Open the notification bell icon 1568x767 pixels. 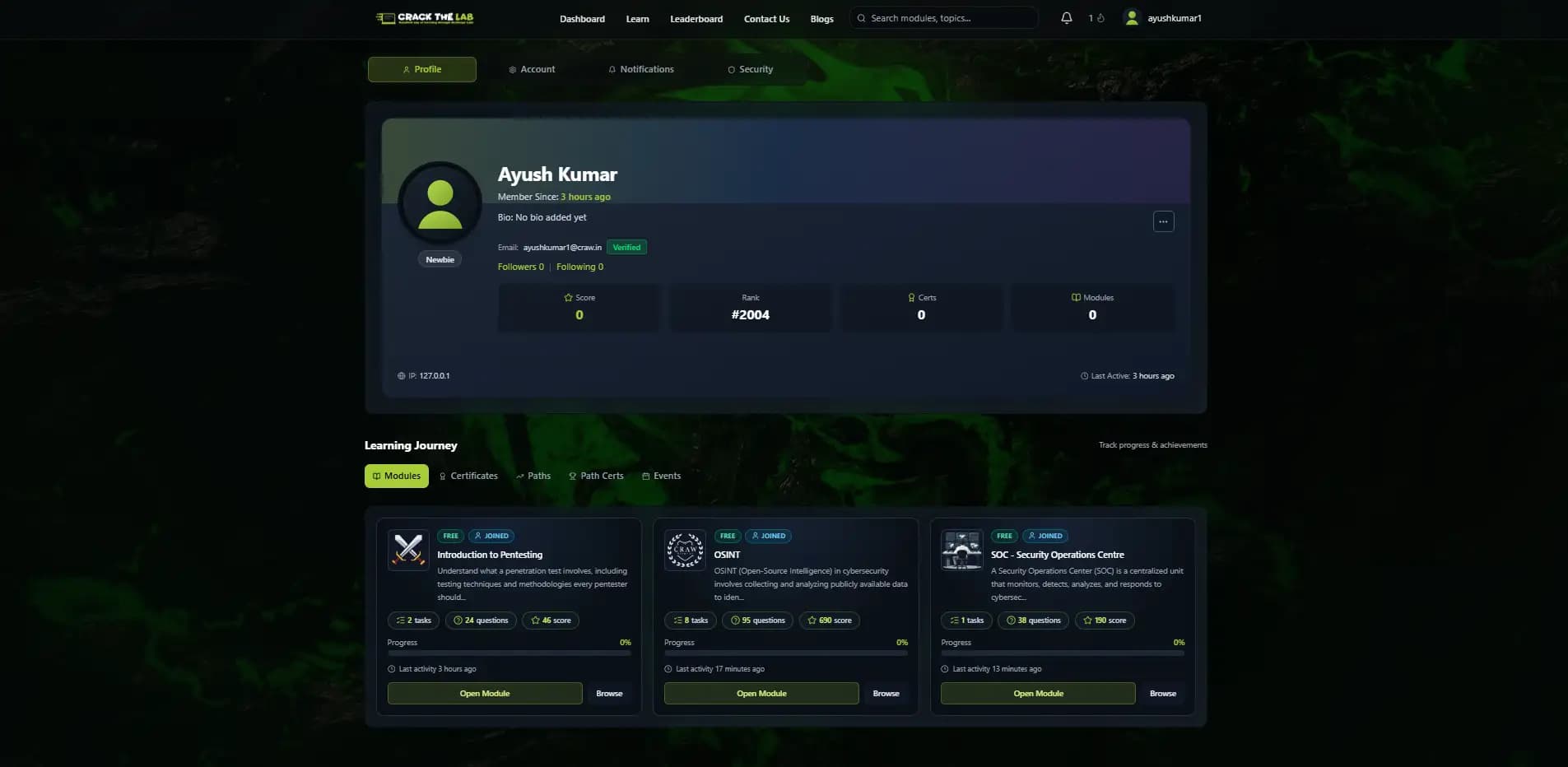pyautogui.click(x=1065, y=17)
